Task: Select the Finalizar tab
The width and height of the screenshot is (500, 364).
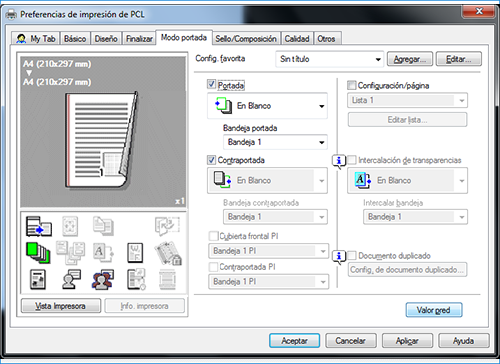Action: click(139, 39)
